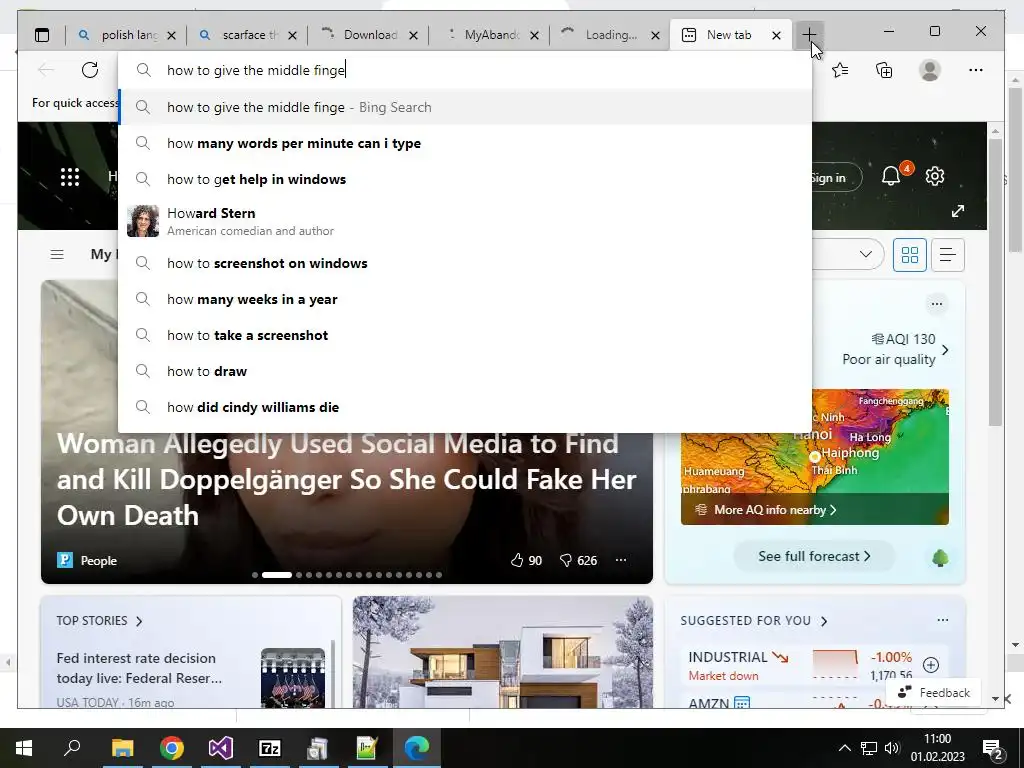Switch to the scarface tab
Image resolution: width=1024 pixels, height=768 pixels.
pos(246,35)
